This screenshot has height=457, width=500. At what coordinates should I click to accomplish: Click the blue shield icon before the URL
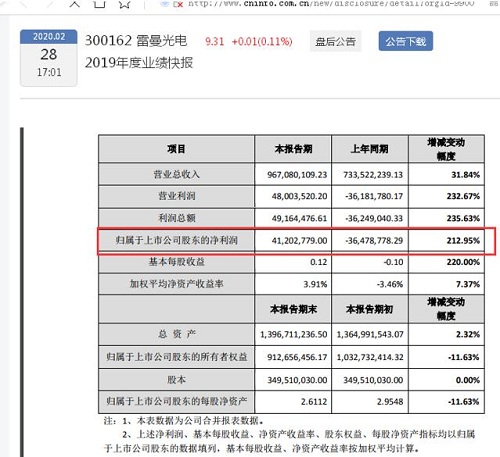click(165, 4)
